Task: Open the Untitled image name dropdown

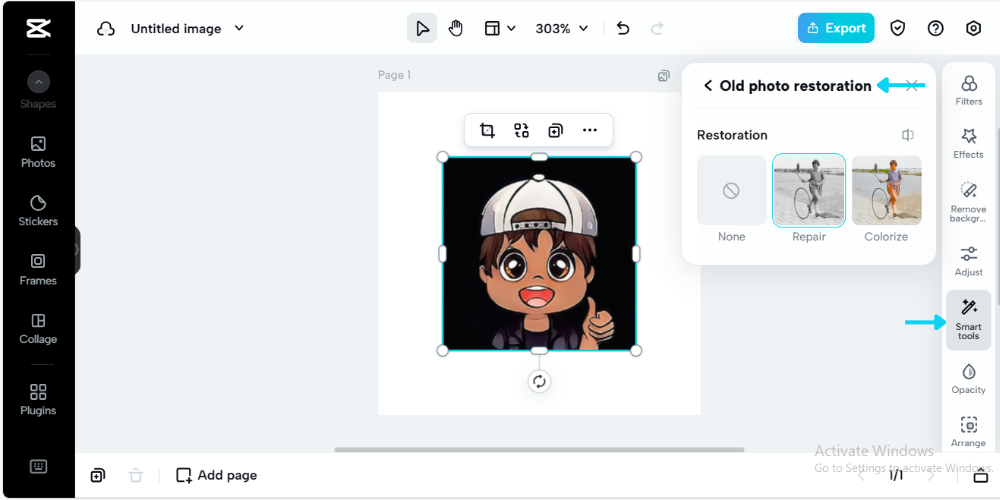Action: click(x=239, y=28)
